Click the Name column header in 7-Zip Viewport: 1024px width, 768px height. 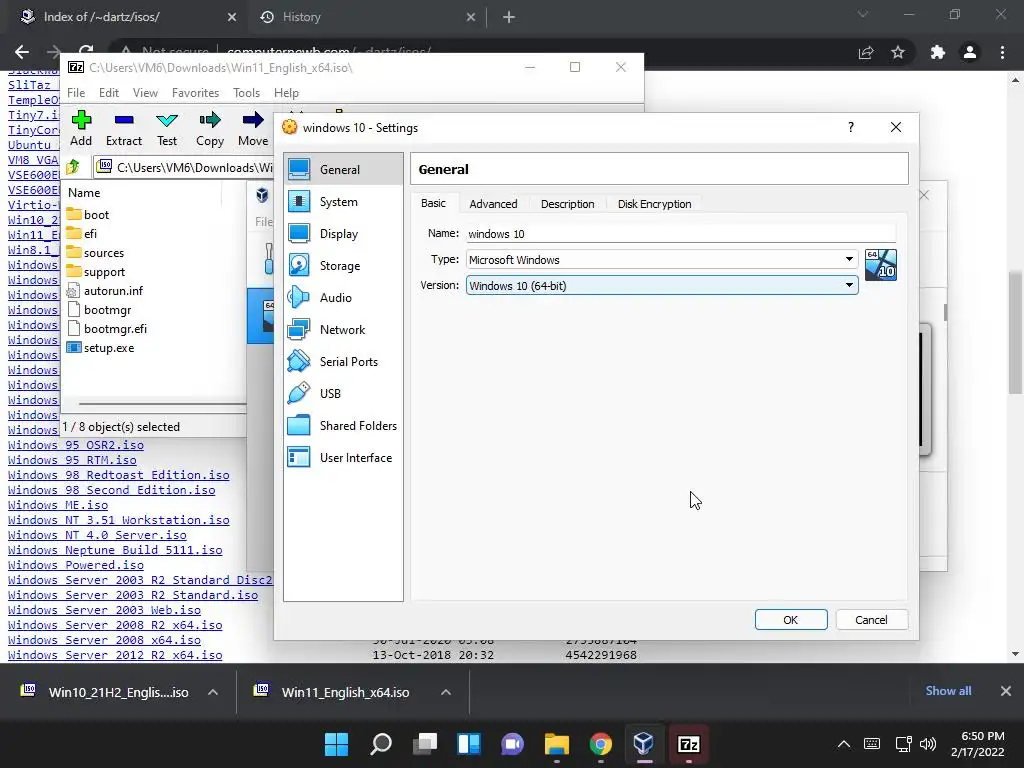click(84, 193)
